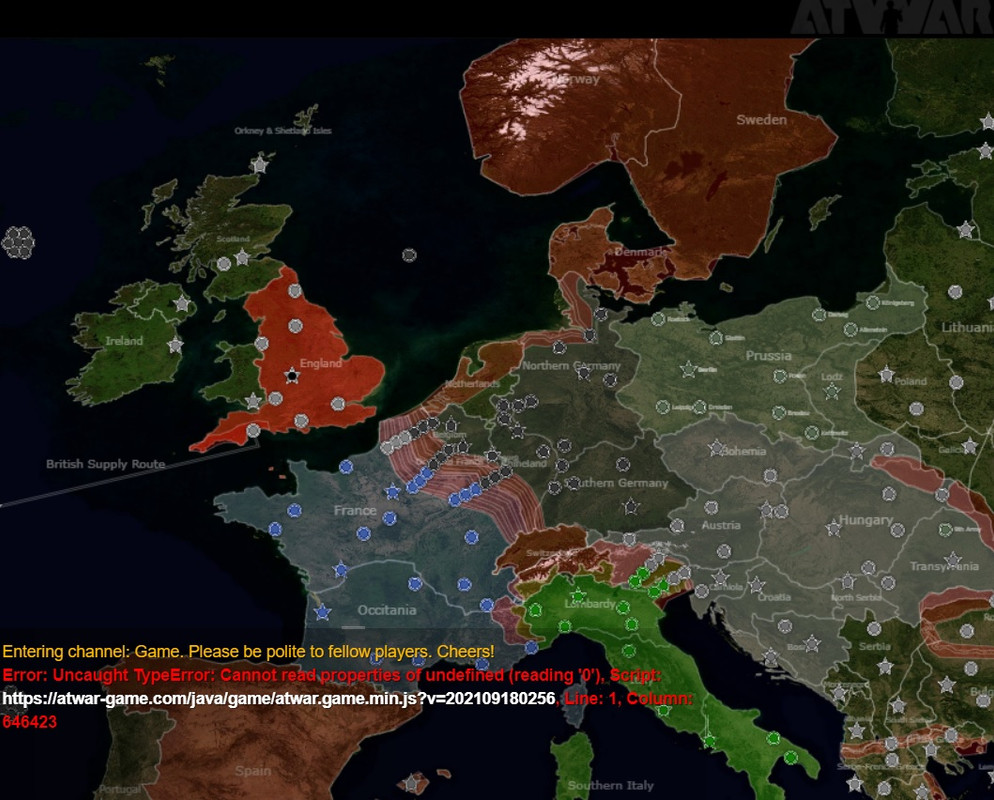Select the Leipzig city marker
This screenshot has height=800, width=994.
(662, 406)
